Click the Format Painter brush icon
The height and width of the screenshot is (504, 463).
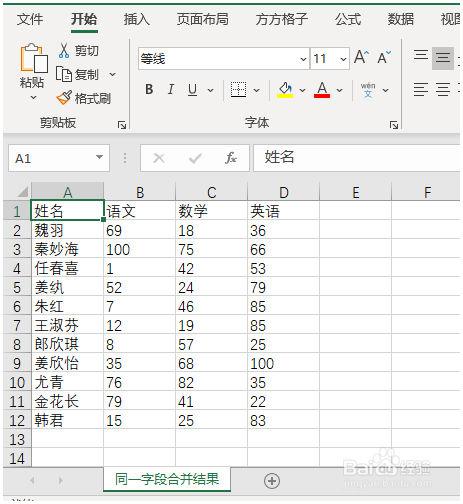click(63, 98)
